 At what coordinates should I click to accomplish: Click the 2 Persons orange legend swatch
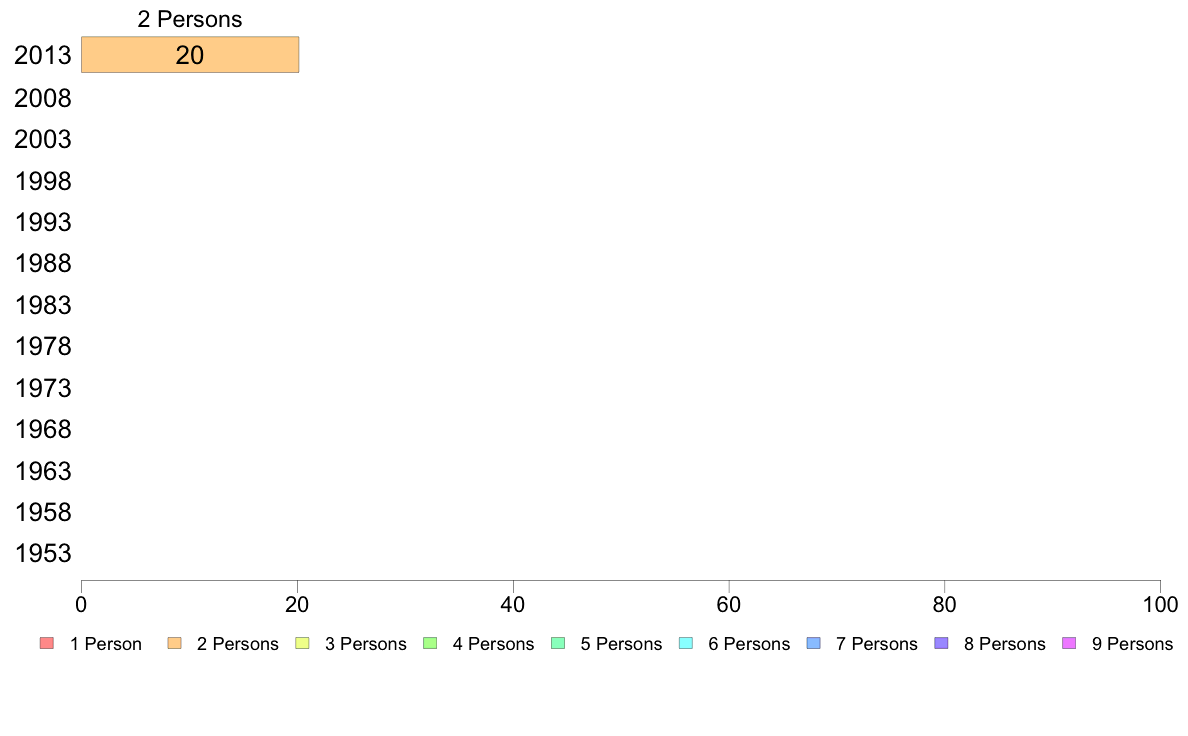coord(174,644)
